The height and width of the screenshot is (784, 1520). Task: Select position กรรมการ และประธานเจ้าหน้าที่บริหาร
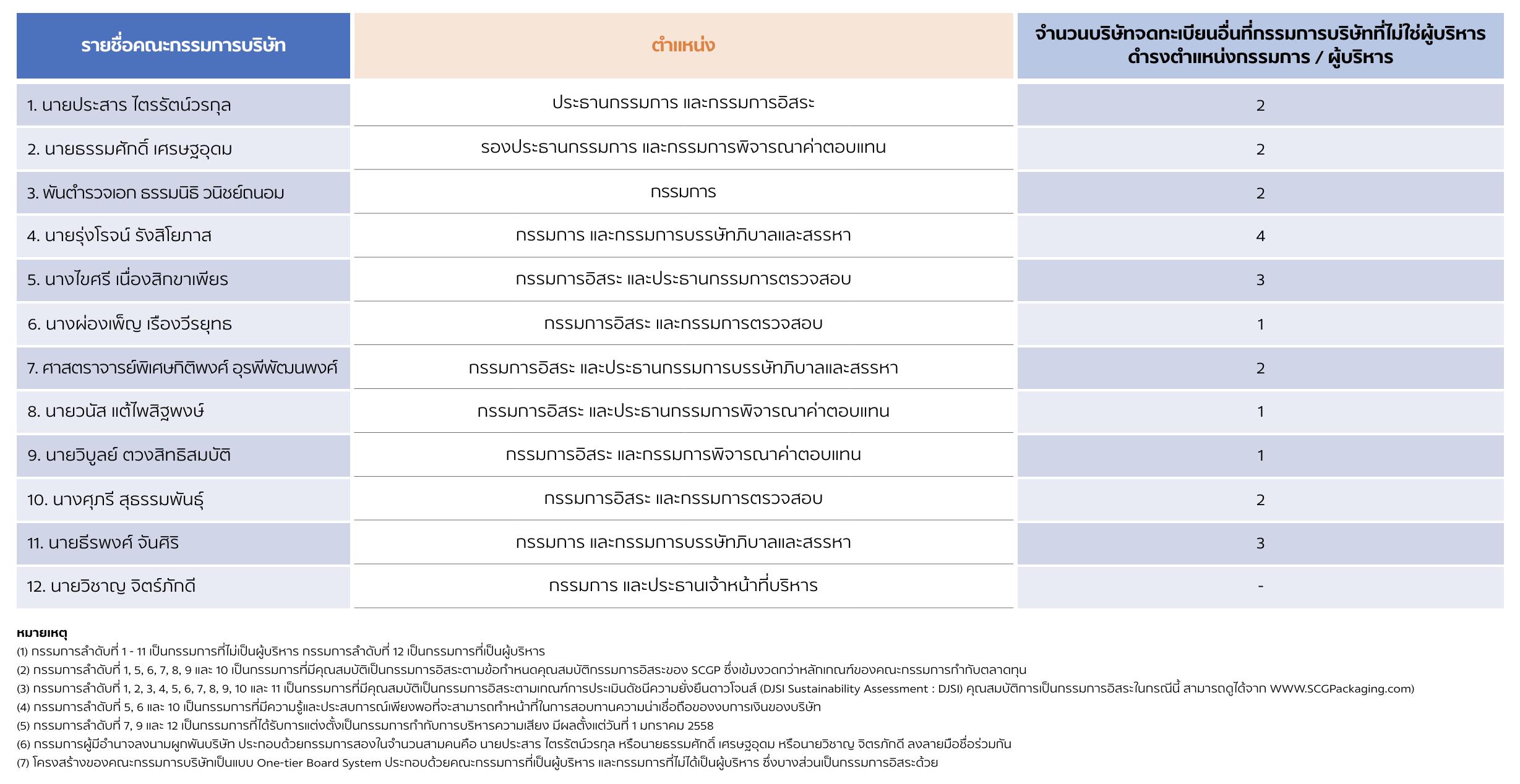pyautogui.click(x=683, y=586)
